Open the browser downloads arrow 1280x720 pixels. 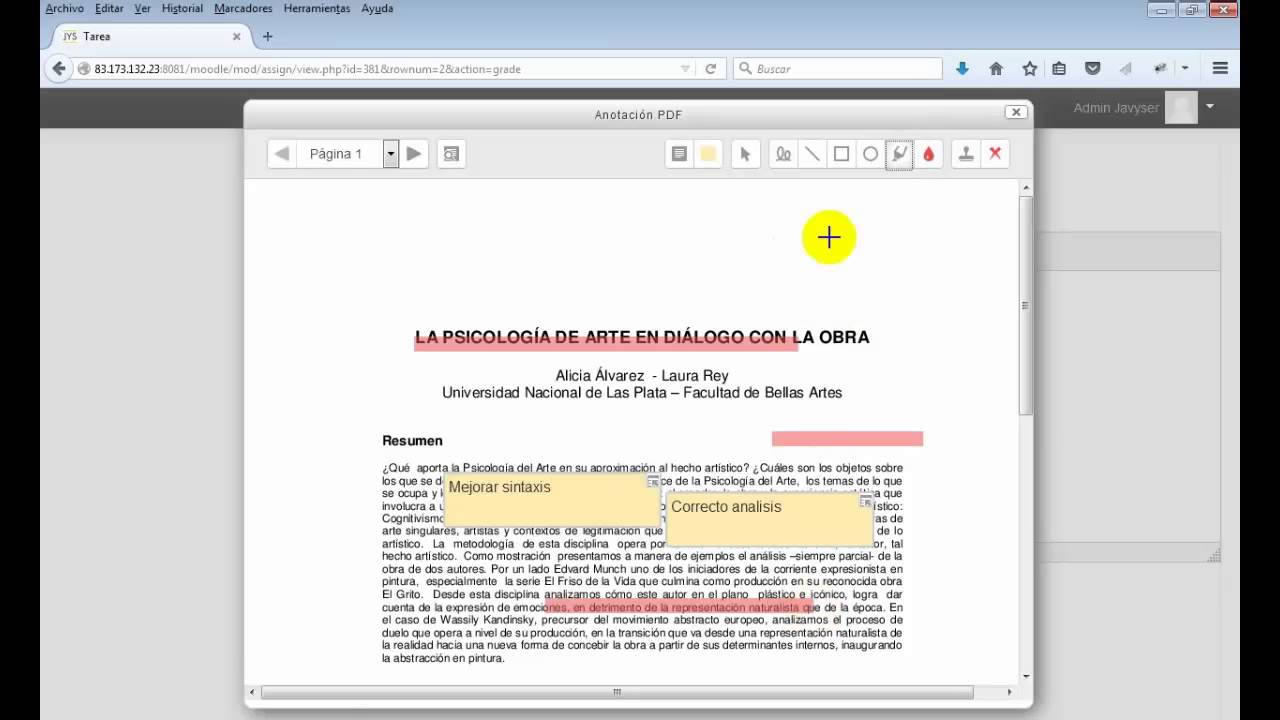tap(962, 69)
